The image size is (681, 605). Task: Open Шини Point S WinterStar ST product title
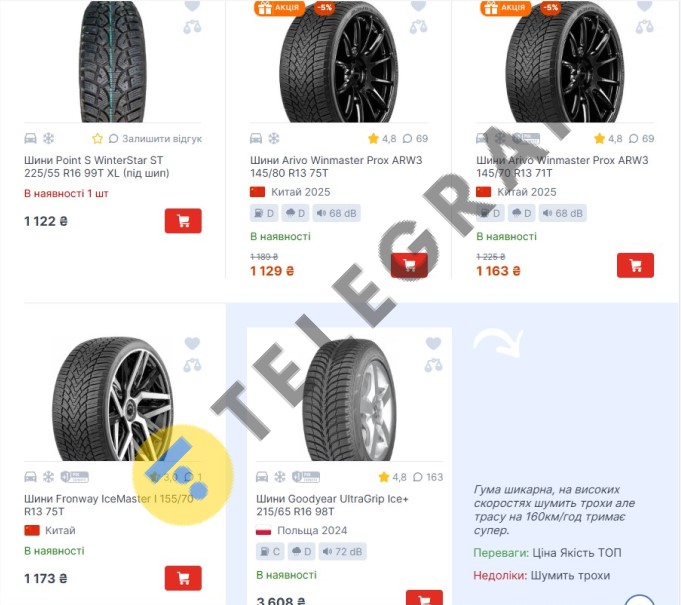pyautogui.click(x=96, y=166)
